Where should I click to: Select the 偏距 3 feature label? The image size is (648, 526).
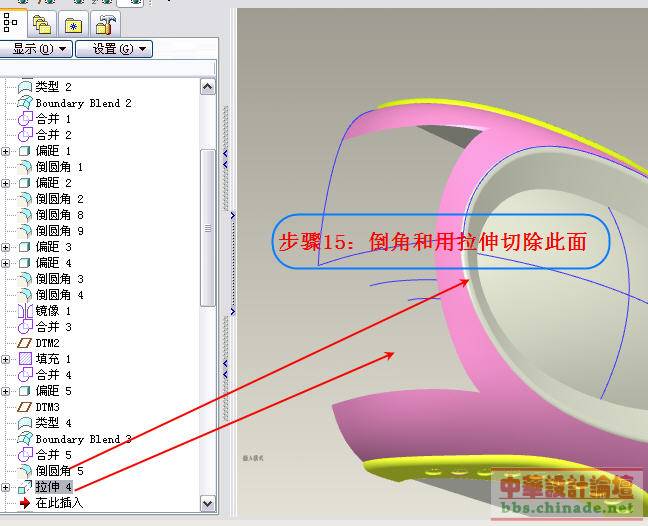point(53,247)
